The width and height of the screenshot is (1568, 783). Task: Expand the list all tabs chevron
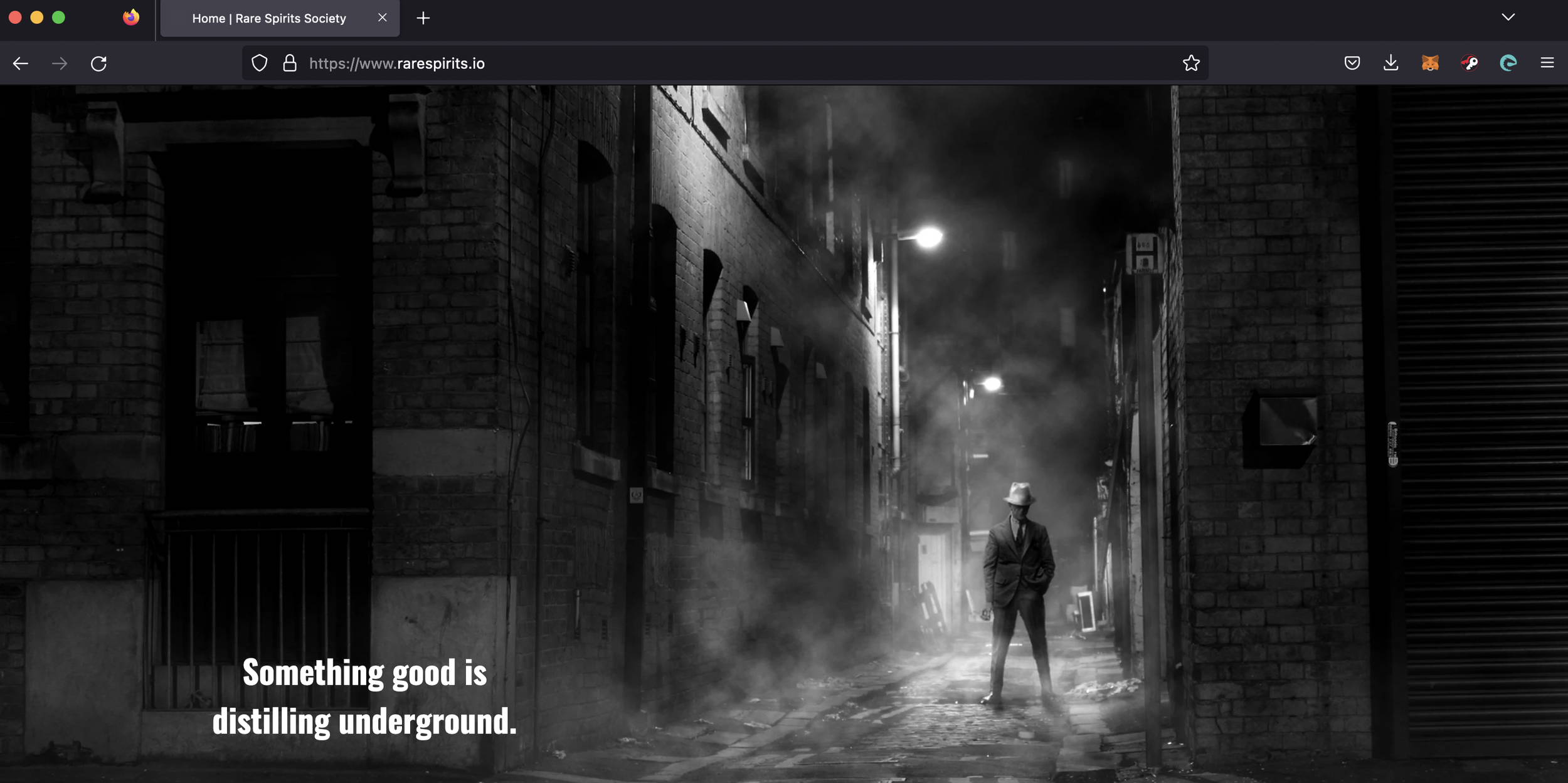click(x=1508, y=18)
